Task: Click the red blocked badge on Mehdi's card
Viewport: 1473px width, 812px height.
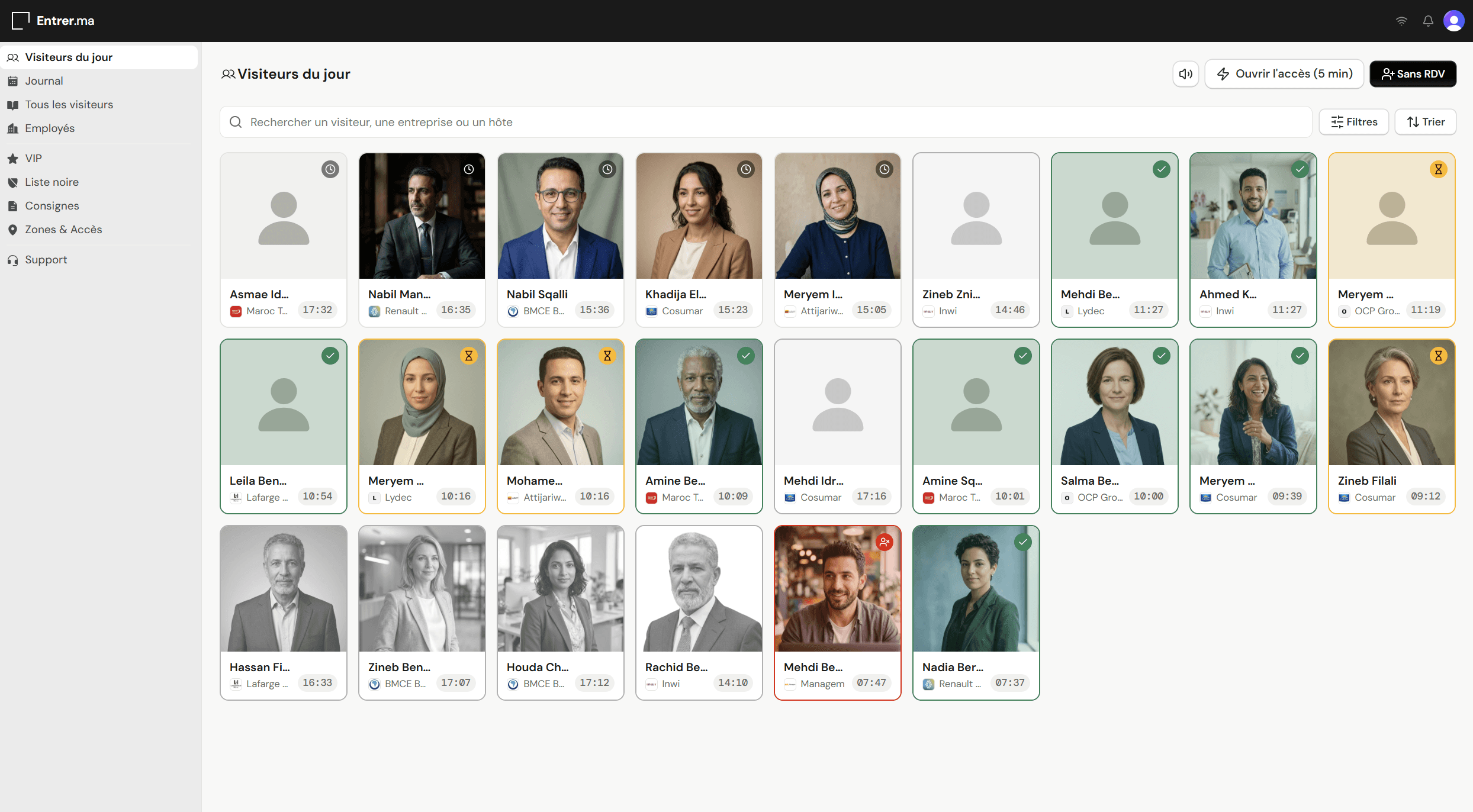Action: click(885, 542)
